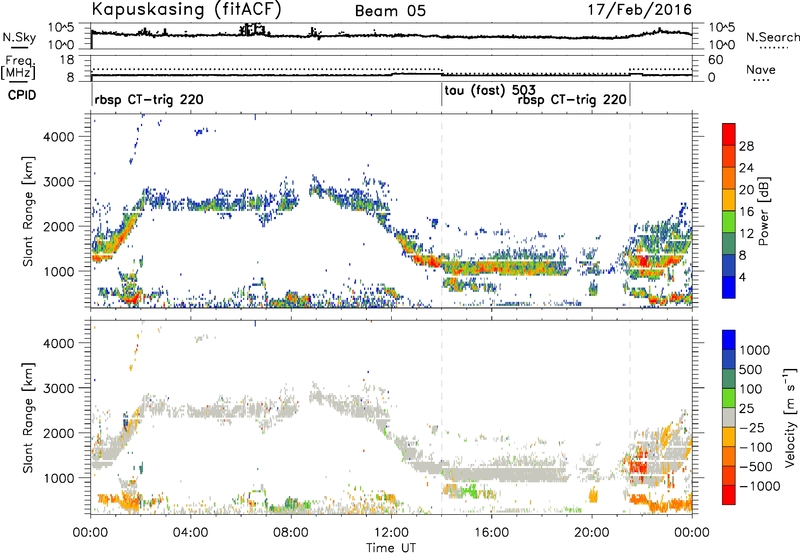Click the "500" label on Velocity color bar

coord(751,370)
